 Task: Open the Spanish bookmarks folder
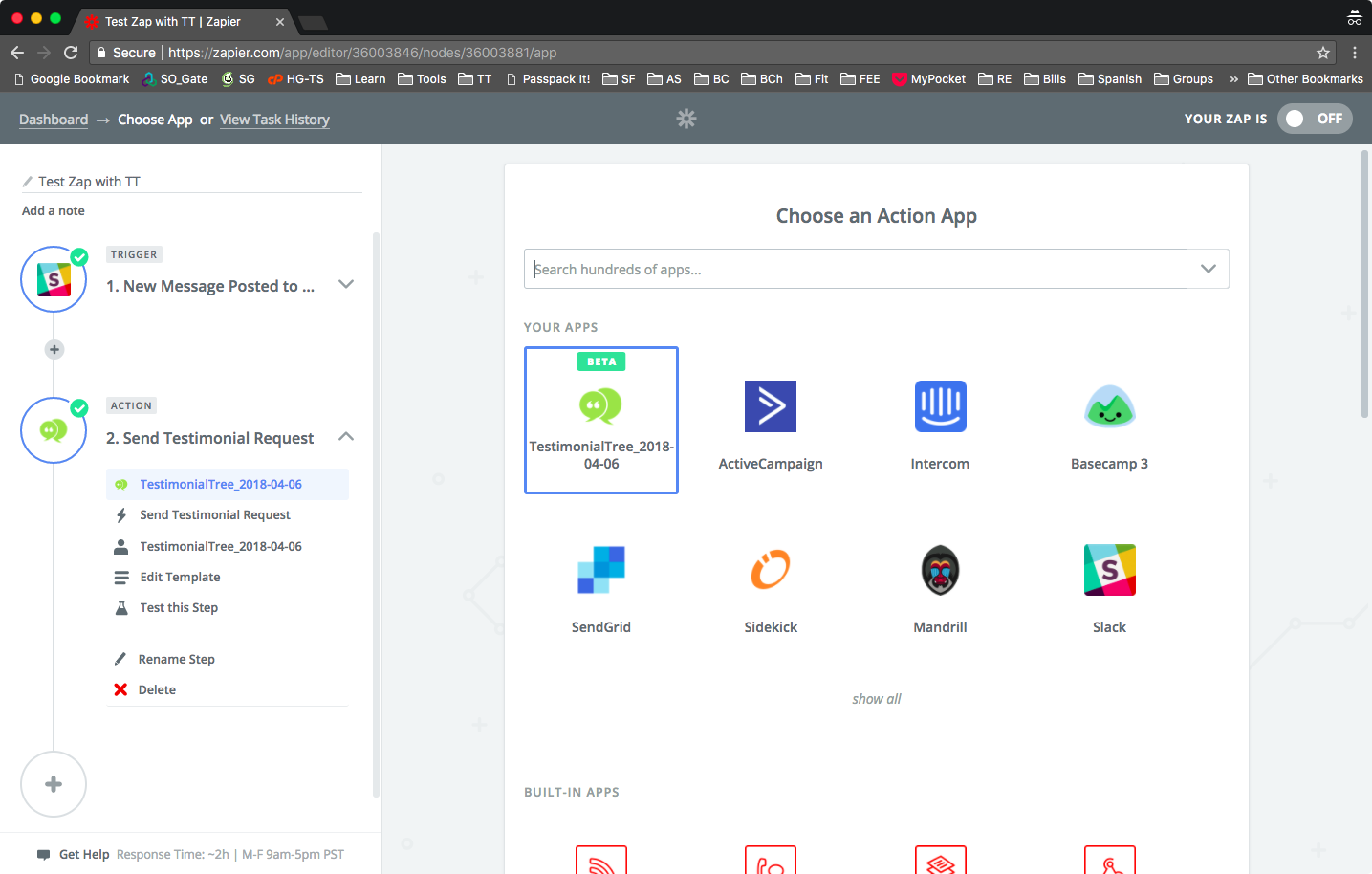[1110, 79]
